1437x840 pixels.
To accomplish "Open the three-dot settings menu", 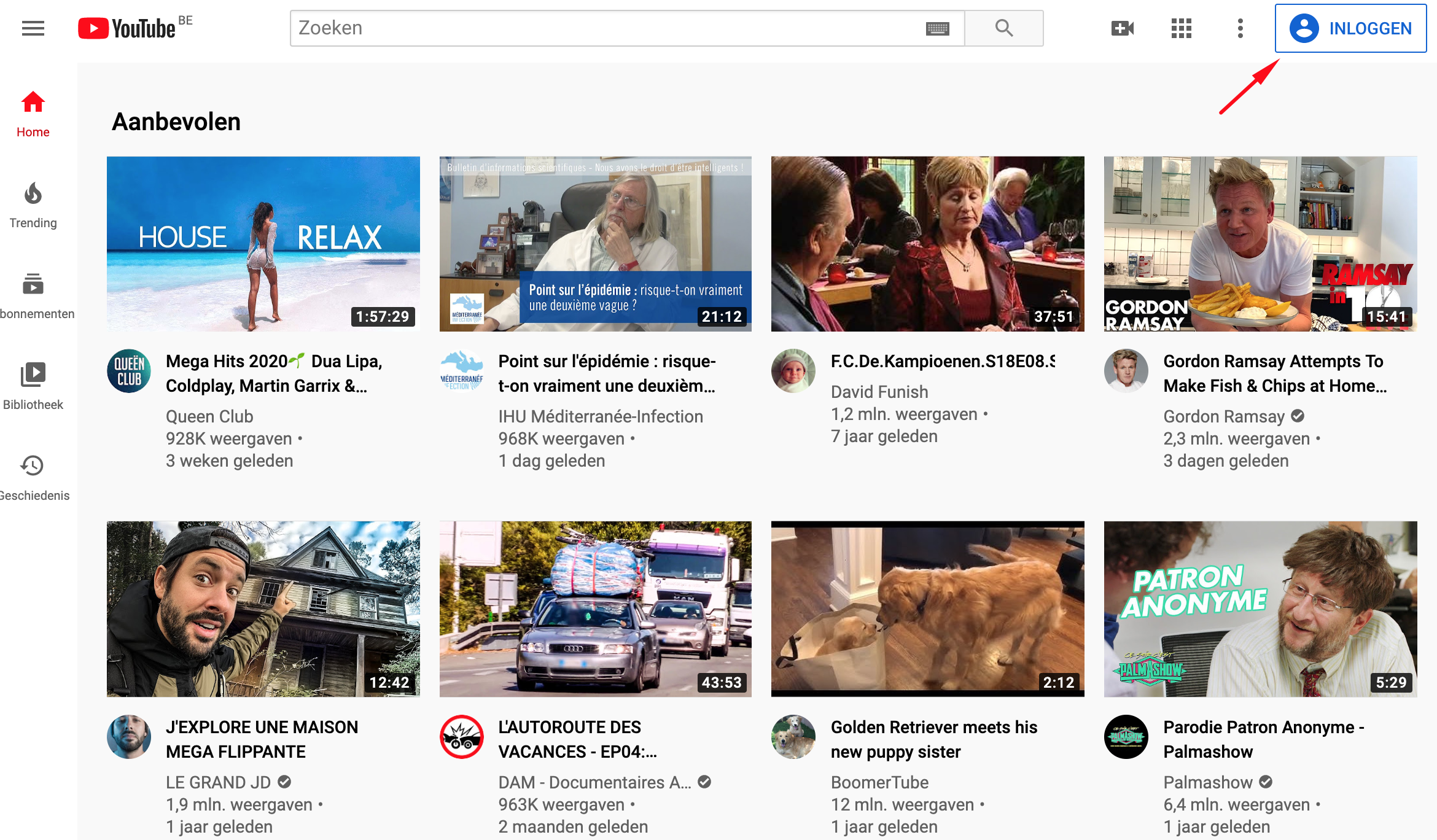I will point(1240,28).
